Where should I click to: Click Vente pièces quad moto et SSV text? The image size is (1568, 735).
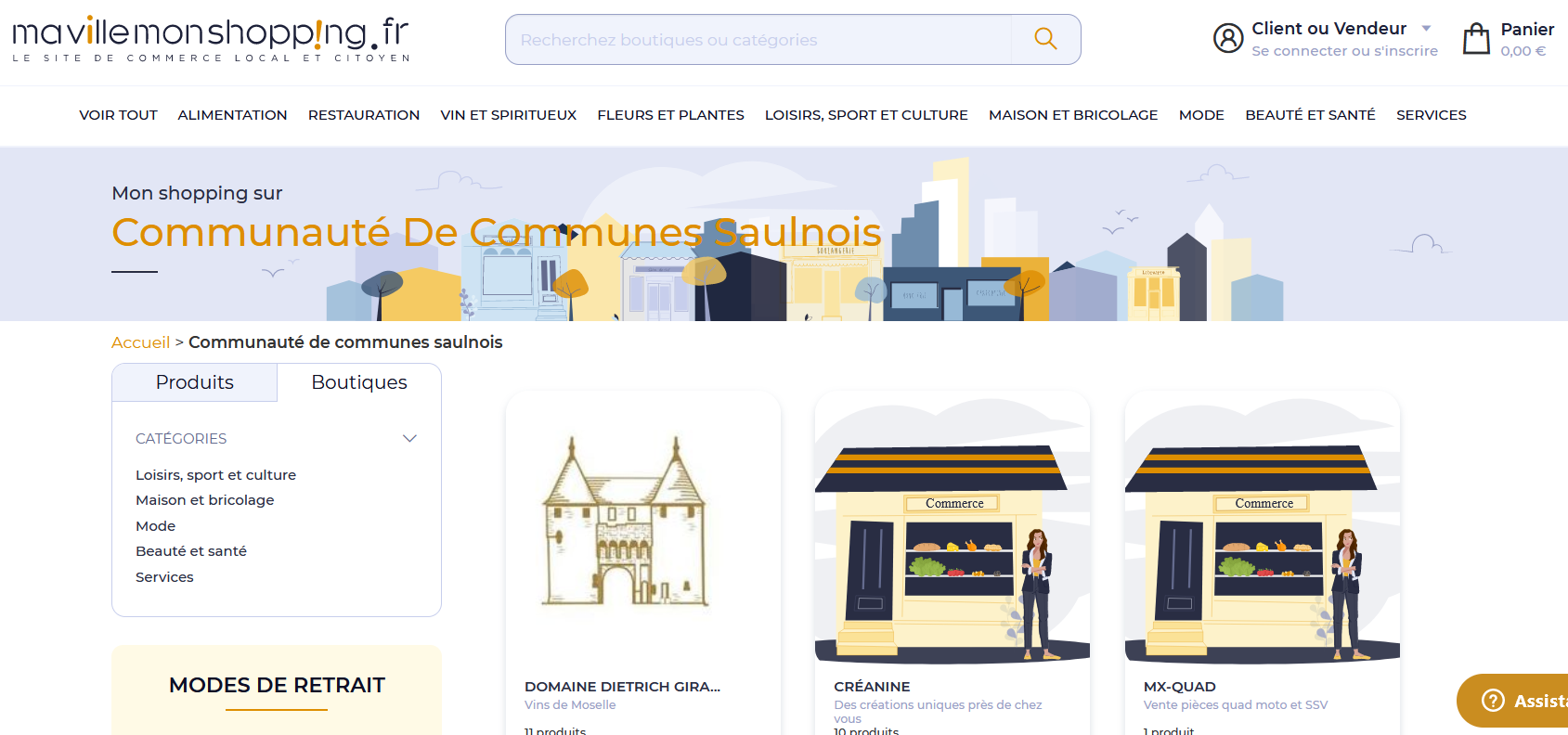point(1236,705)
